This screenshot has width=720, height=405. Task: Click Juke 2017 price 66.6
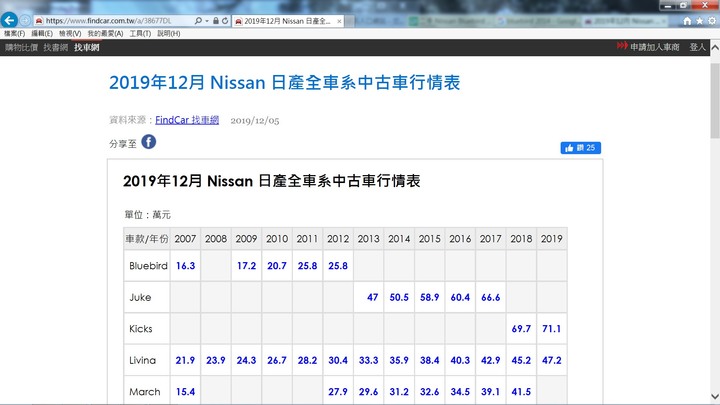(x=490, y=298)
